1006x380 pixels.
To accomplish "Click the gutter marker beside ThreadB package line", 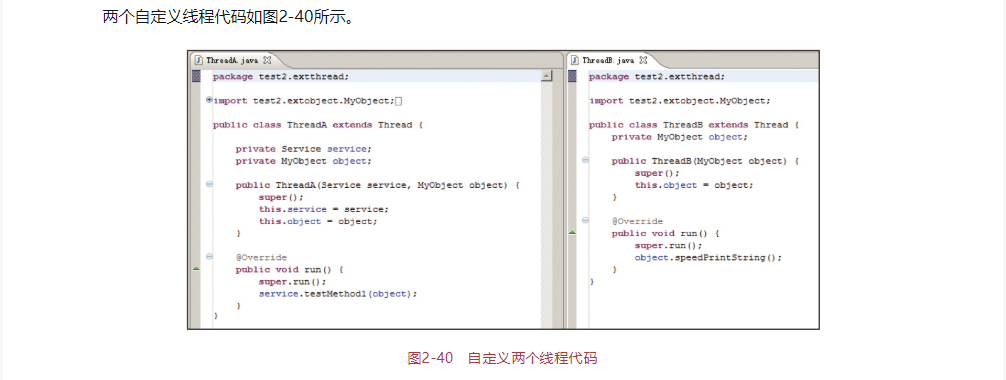I will pyautogui.click(x=572, y=76).
